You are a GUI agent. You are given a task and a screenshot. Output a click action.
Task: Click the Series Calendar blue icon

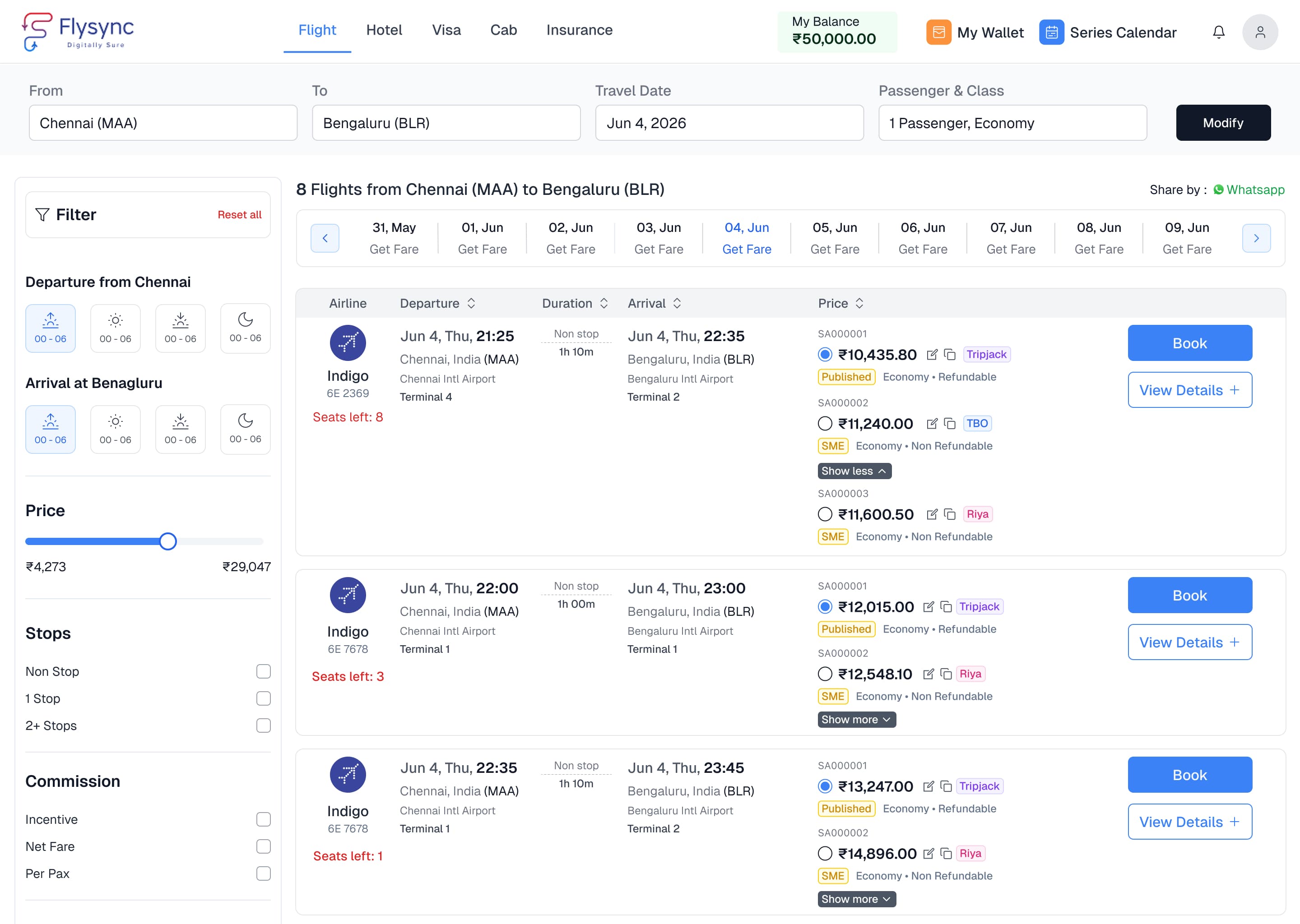coord(1051,32)
